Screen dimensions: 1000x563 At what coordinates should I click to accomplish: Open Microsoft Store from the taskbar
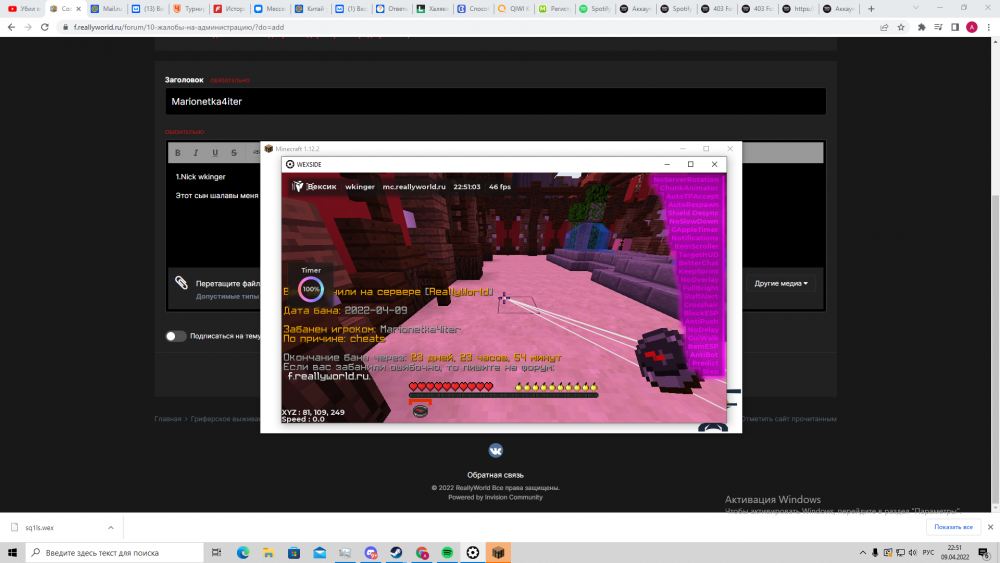pos(294,553)
